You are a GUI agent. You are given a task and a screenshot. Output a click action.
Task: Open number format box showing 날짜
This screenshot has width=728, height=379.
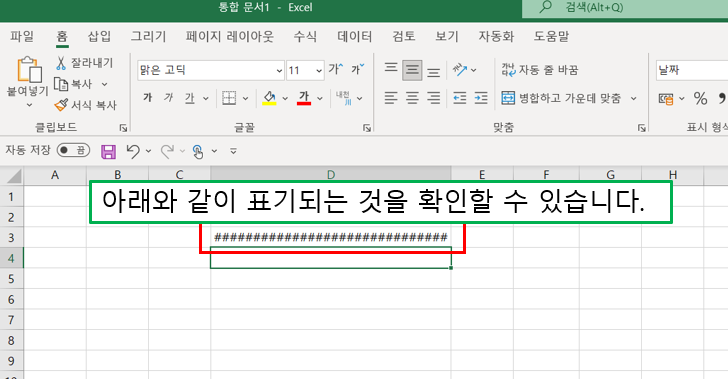(x=692, y=70)
